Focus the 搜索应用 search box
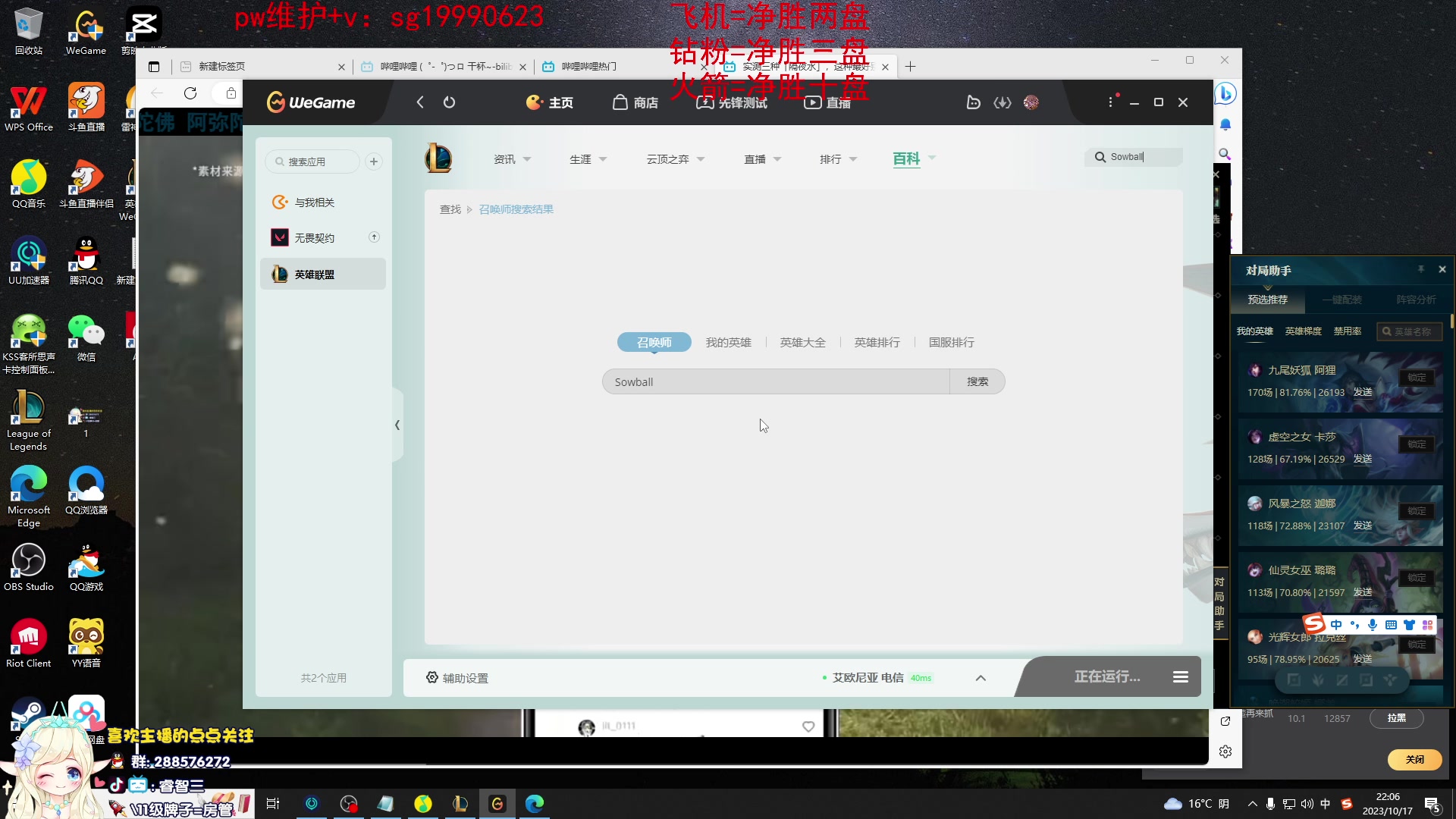The height and width of the screenshot is (819, 1456). click(x=312, y=162)
